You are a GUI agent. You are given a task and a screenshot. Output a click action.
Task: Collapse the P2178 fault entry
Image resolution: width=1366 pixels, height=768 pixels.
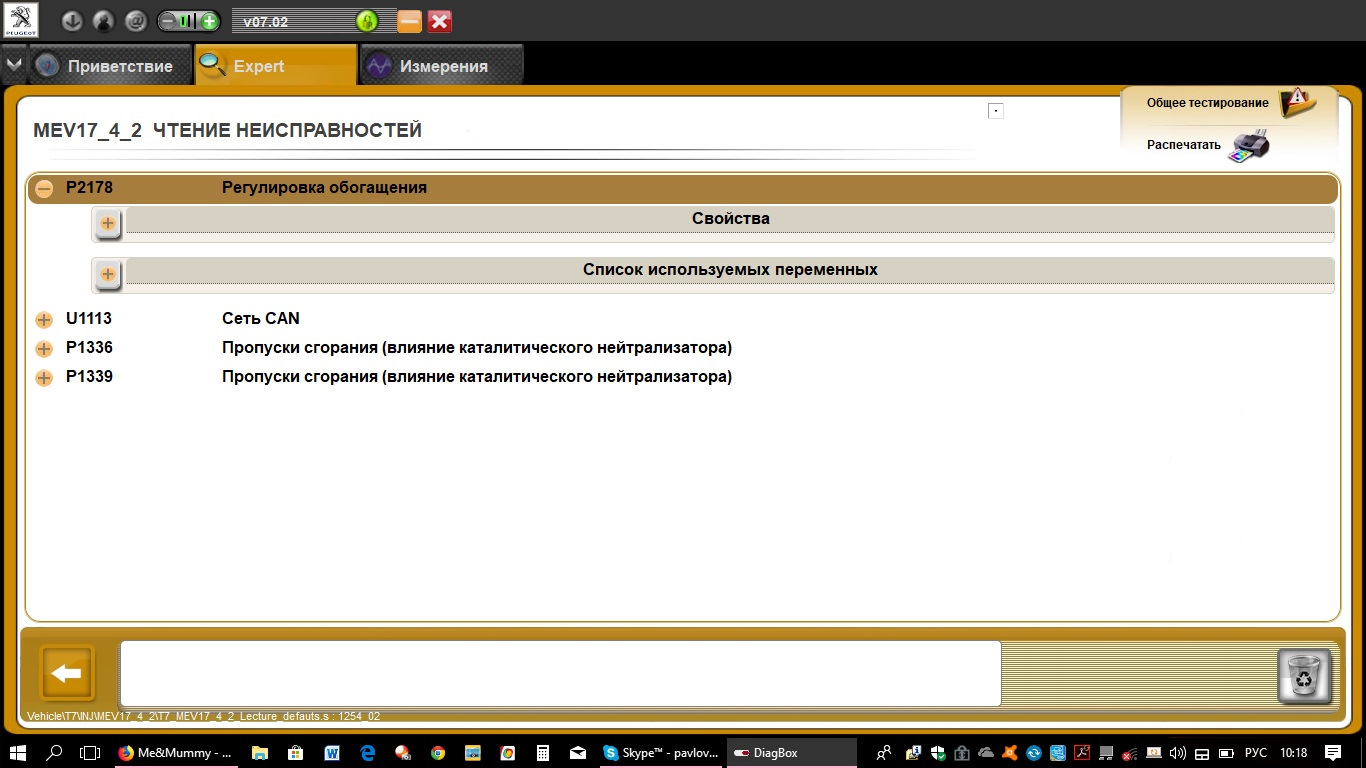(44, 188)
